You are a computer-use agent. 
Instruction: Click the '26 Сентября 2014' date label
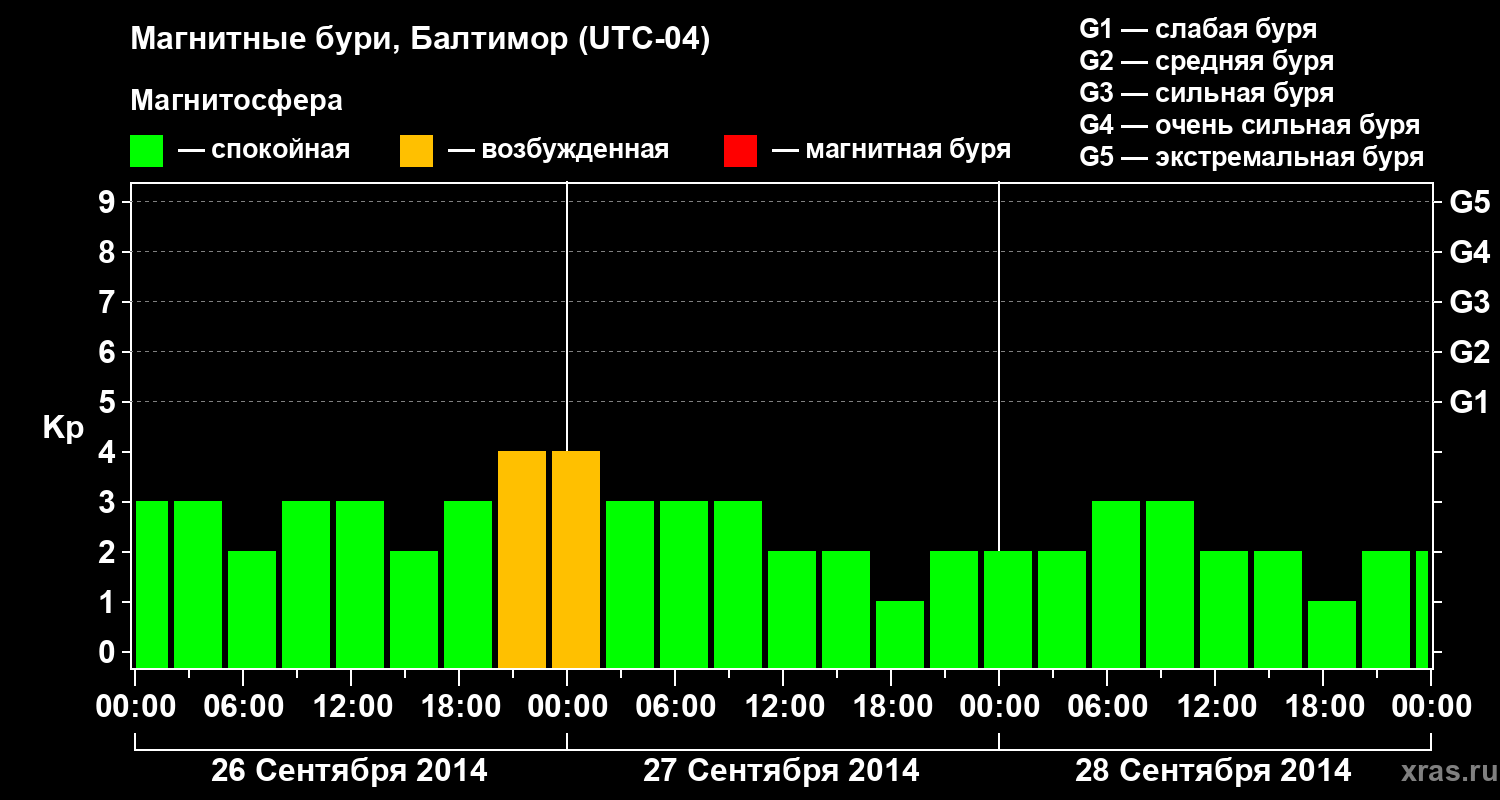[349, 771]
